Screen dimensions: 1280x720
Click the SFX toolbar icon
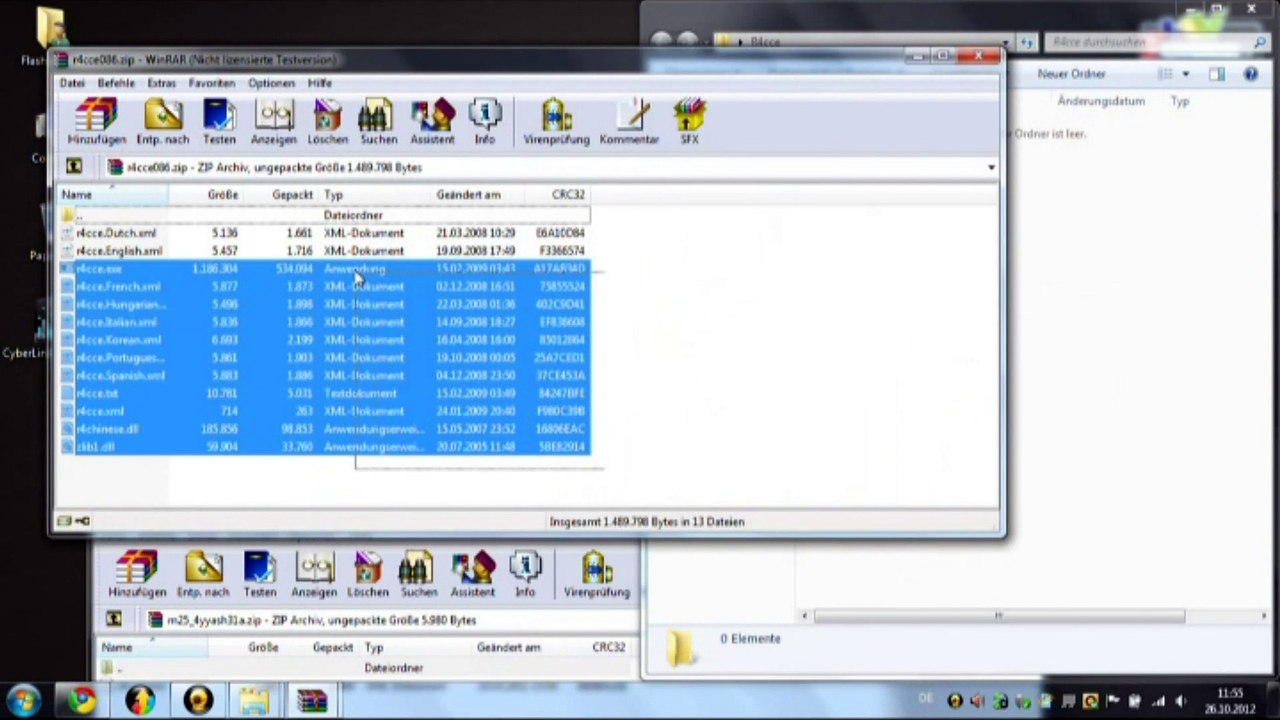689,122
